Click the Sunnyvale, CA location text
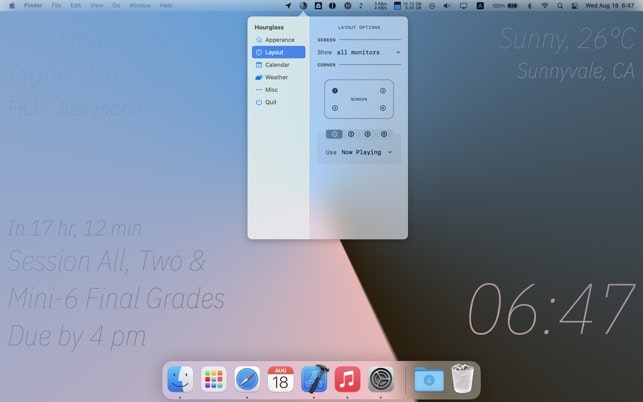This screenshot has height=402, width=643. (x=576, y=71)
